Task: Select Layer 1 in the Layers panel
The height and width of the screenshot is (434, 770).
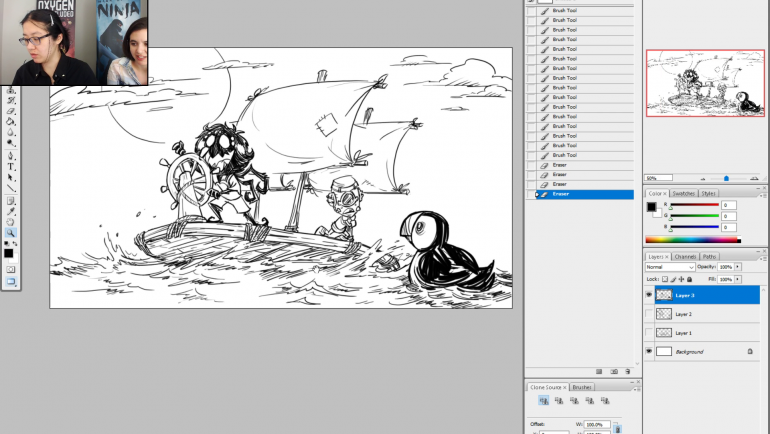Action: (x=700, y=333)
